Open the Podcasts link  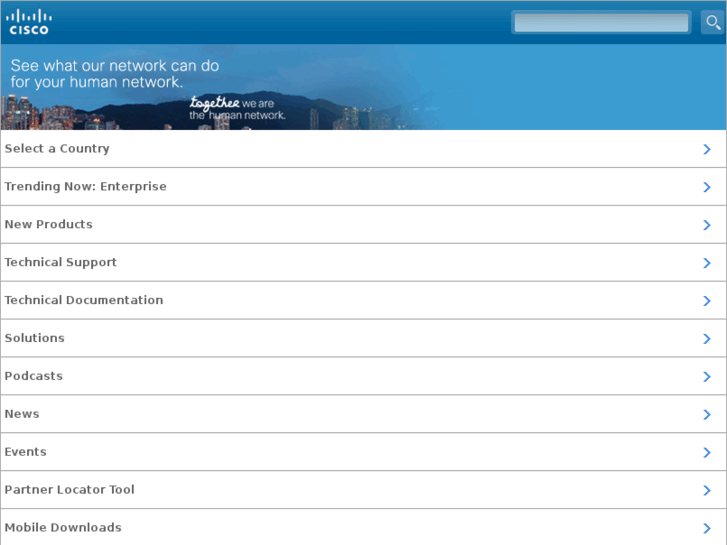pos(364,376)
